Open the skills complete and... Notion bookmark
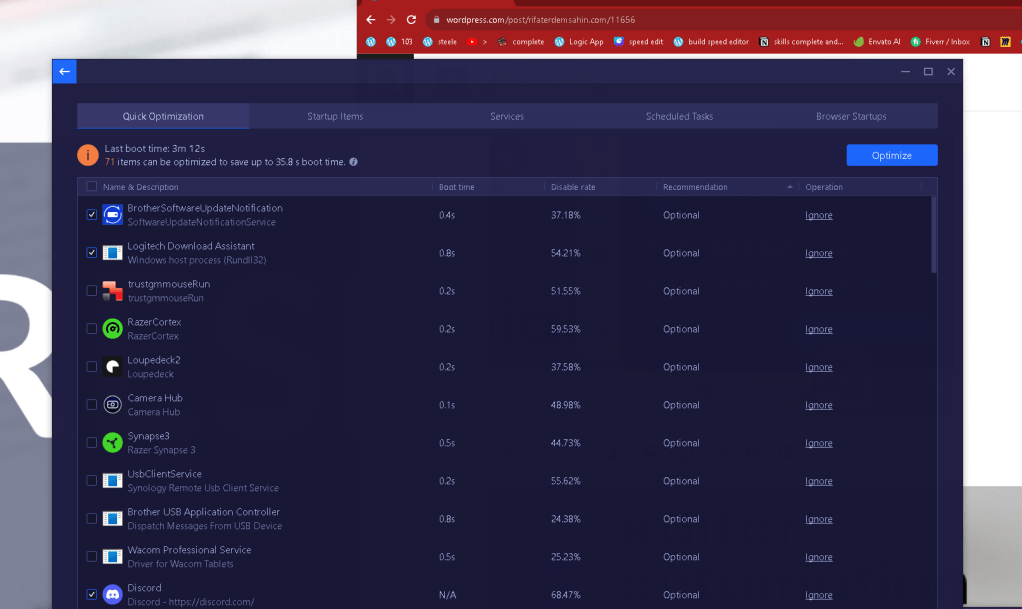This screenshot has width=1022, height=609. pyautogui.click(x=801, y=42)
